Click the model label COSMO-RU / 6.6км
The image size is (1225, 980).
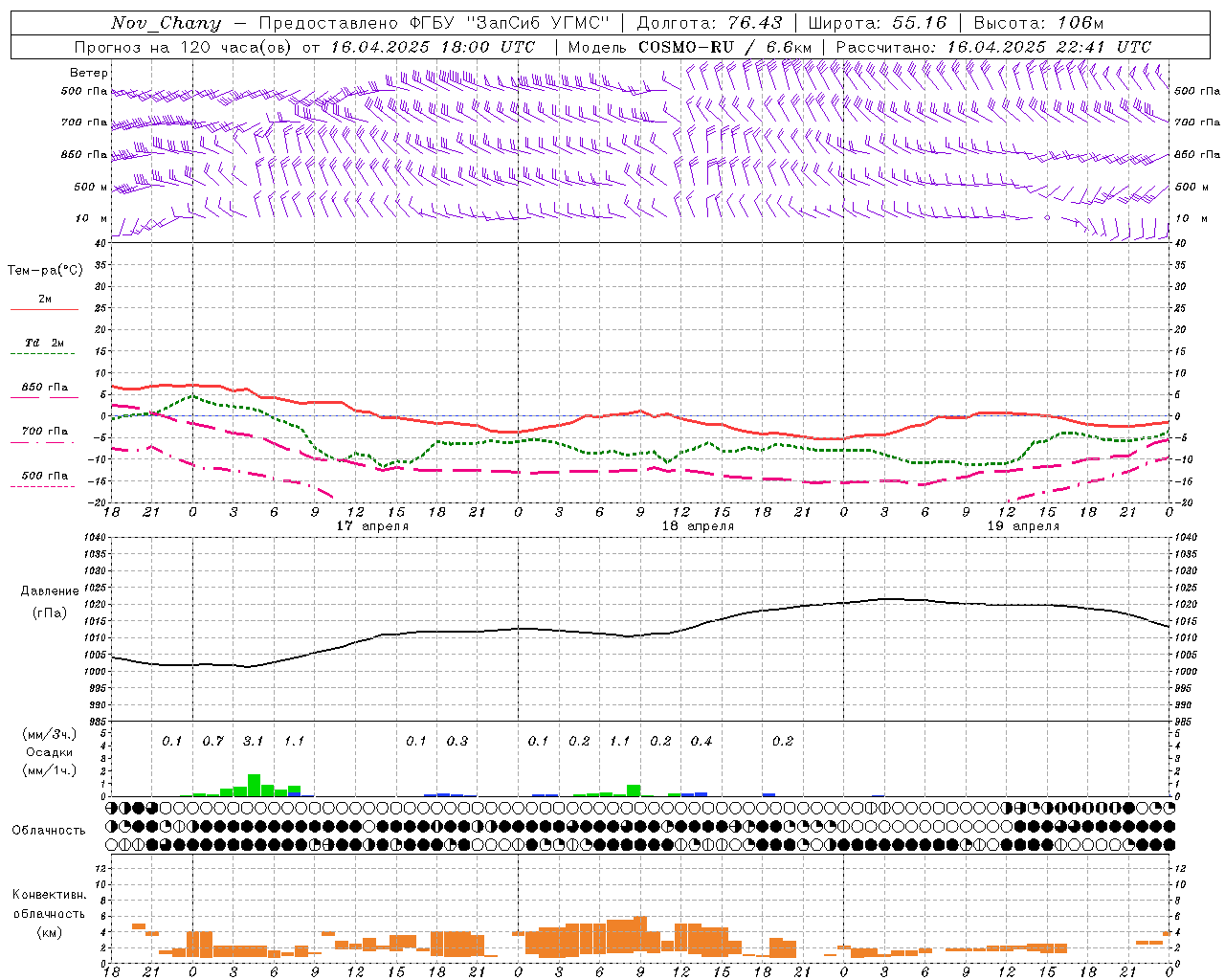click(725, 47)
